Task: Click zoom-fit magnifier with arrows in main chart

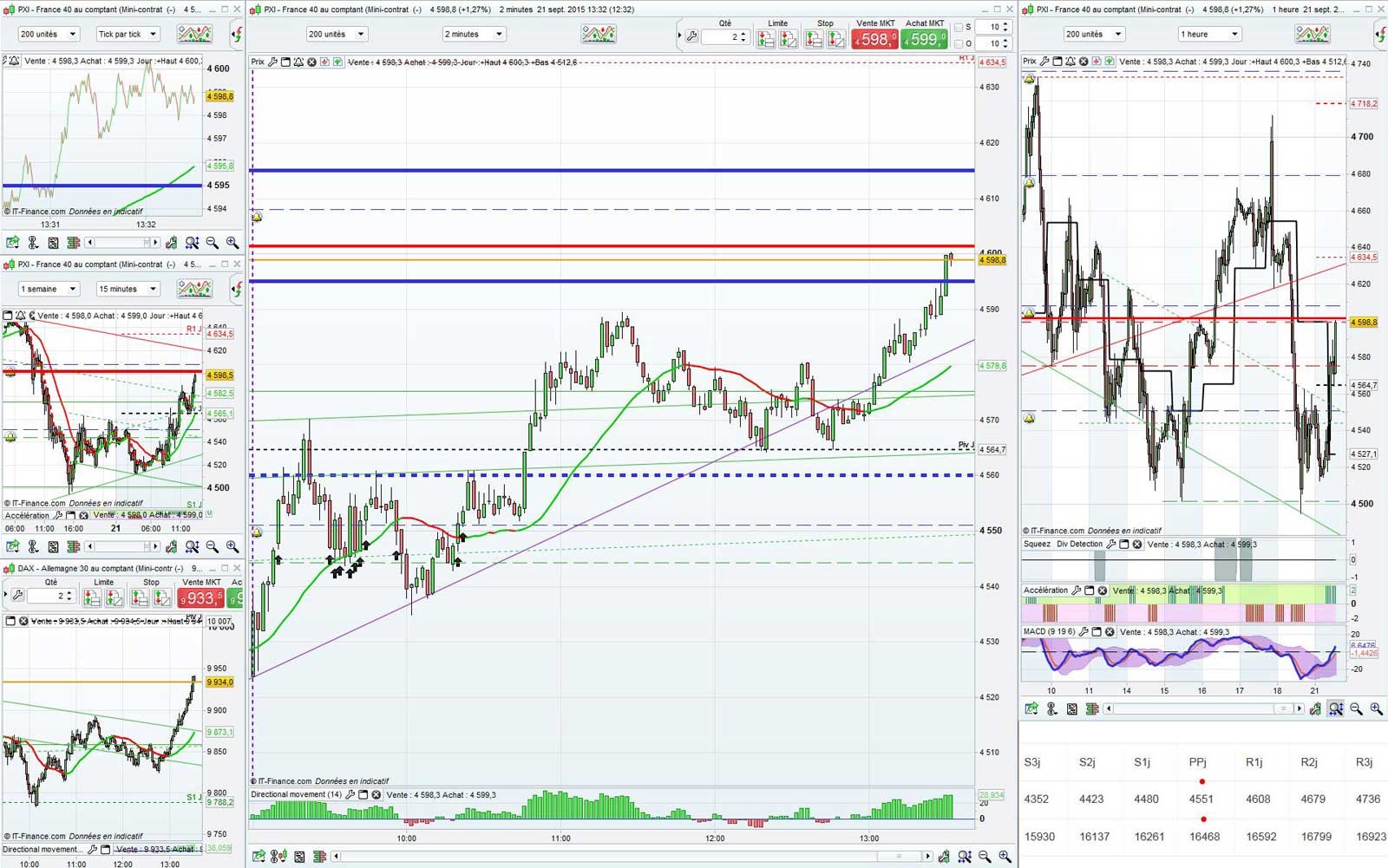Action: tap(965, 857)
